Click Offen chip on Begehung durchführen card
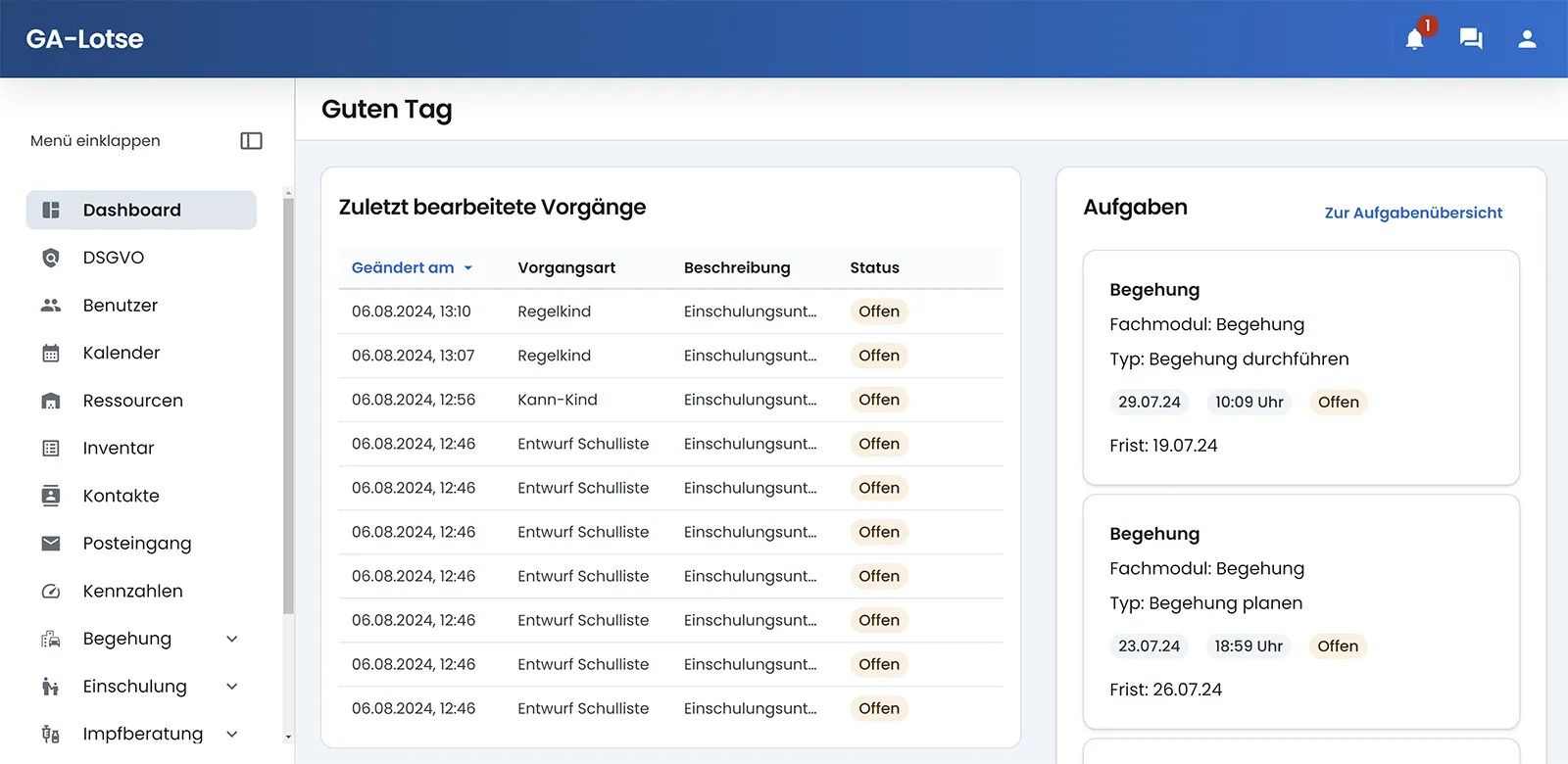 point(1339,403)
